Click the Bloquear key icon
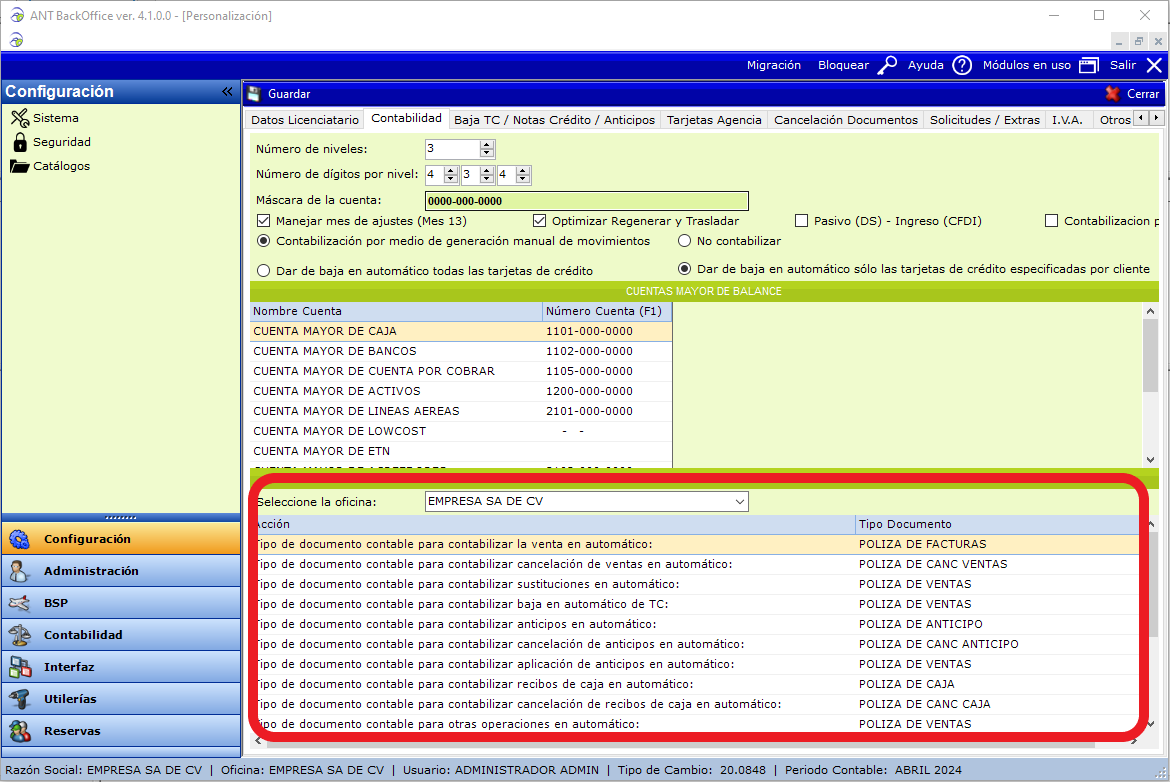This screenshot has width=1170, height=782. click(887, 65)
